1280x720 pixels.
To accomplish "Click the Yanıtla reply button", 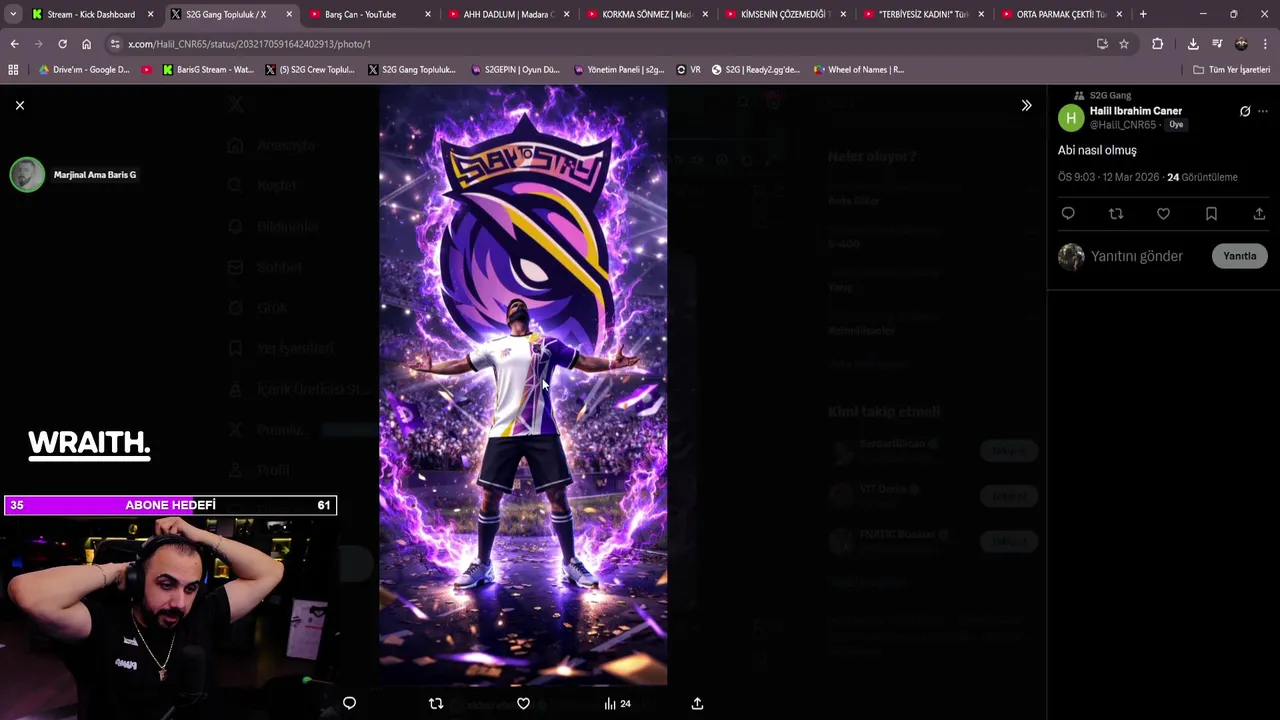I will tap(1239, 256).
